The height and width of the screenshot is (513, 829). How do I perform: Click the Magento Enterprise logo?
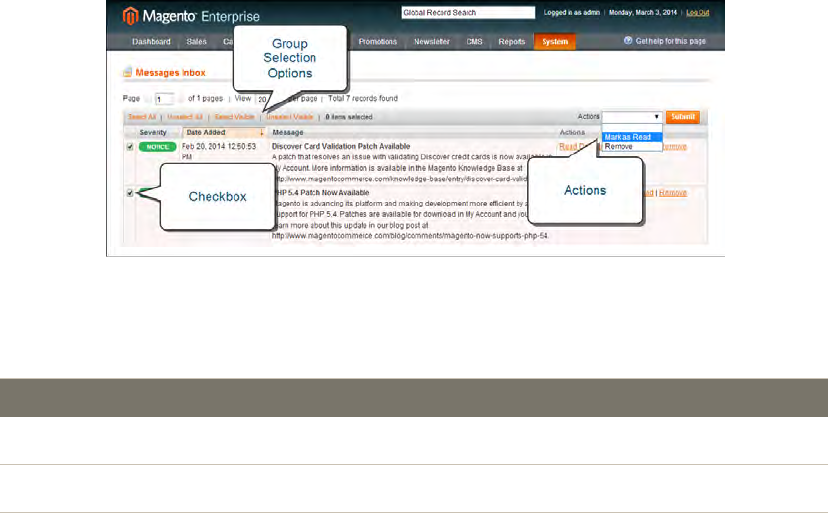pos(191,16)
